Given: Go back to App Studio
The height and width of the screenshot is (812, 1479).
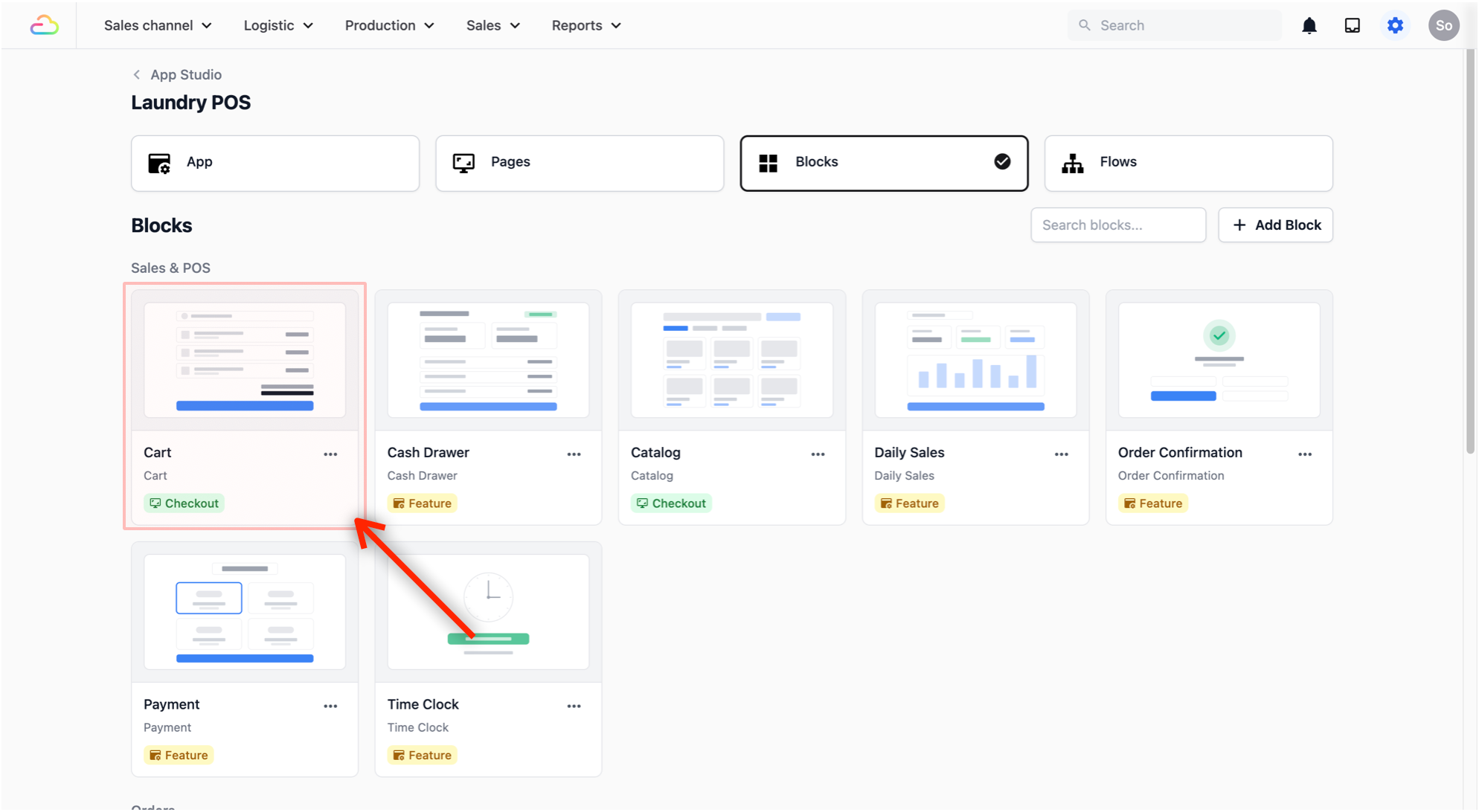Looking at the screenshot, I should click(178, 75).
